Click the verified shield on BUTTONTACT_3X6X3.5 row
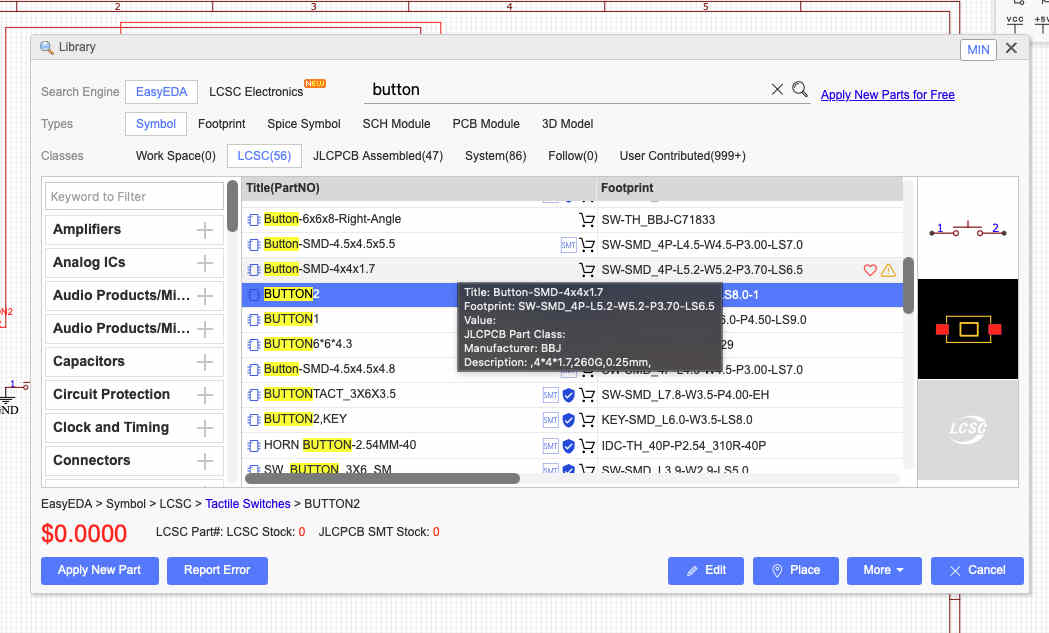The image size is (1049, 633). click(x=569, y=395)
